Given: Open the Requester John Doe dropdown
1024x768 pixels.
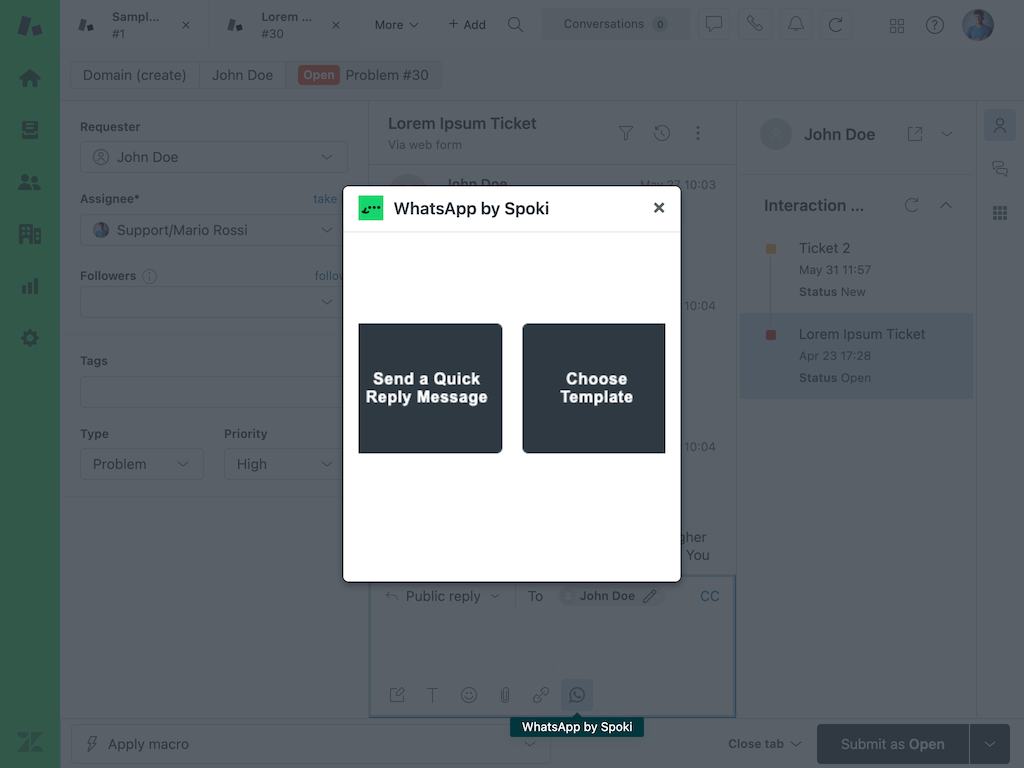Looking at the screenshot, I should point(214,157).
